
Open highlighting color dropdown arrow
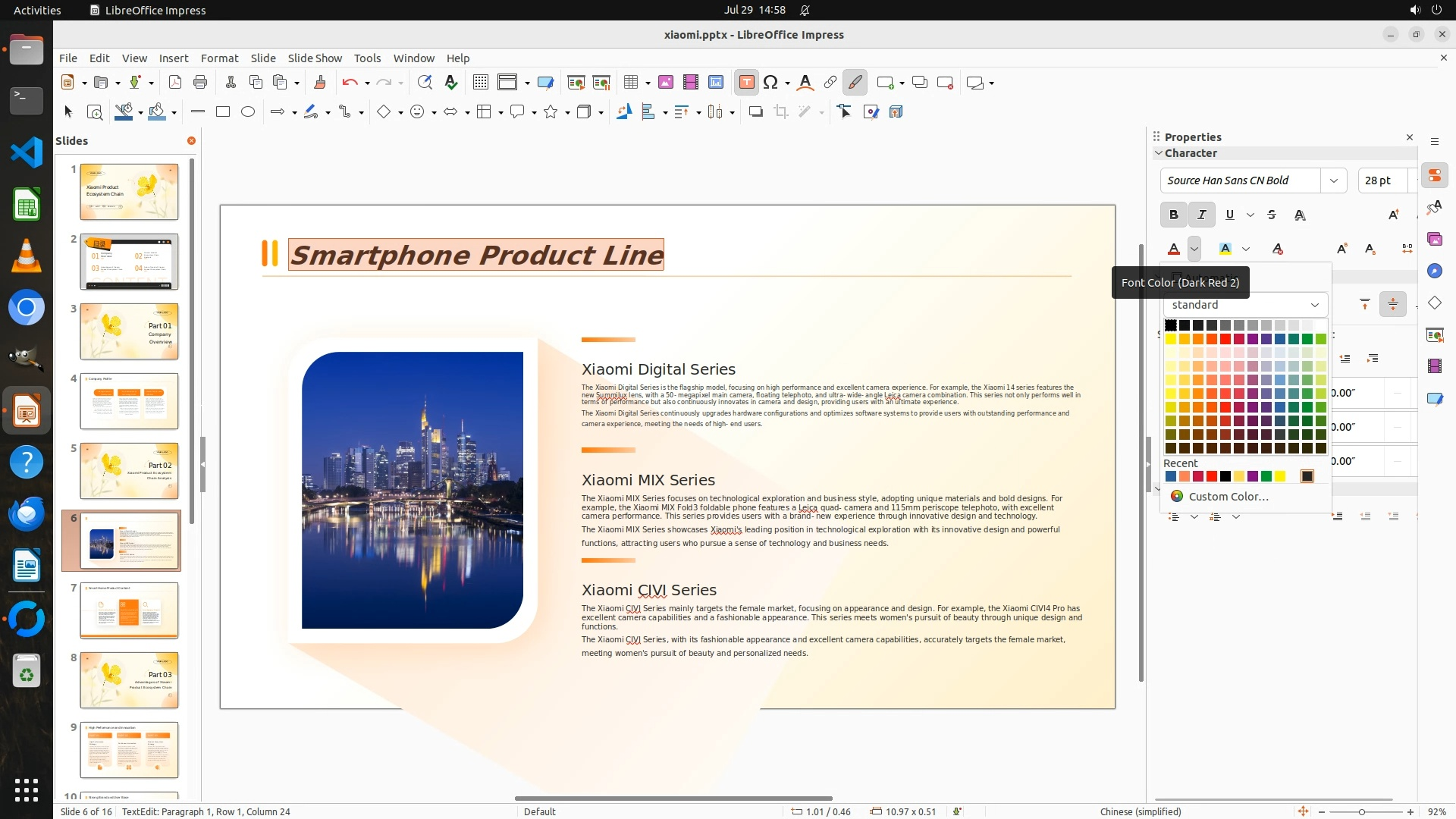pos(1246,249)
